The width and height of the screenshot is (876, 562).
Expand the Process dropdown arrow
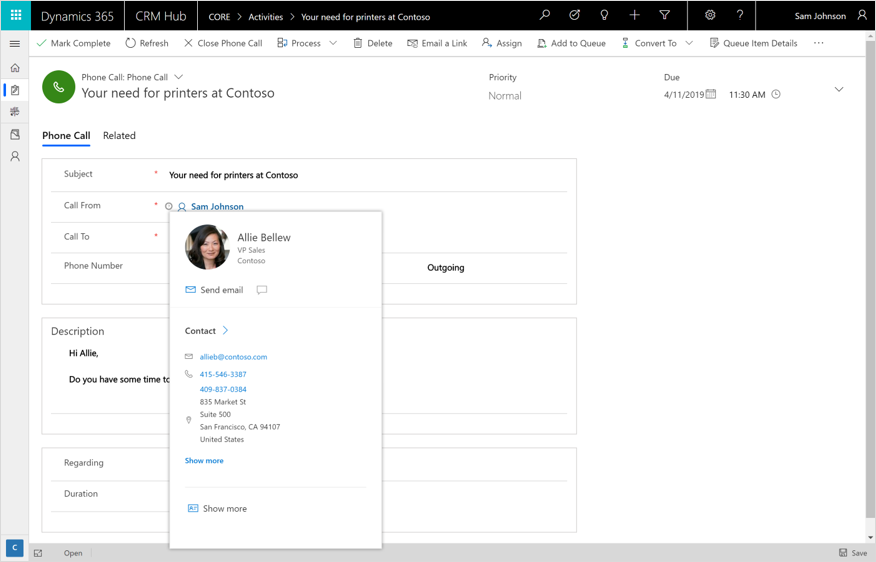333,44
